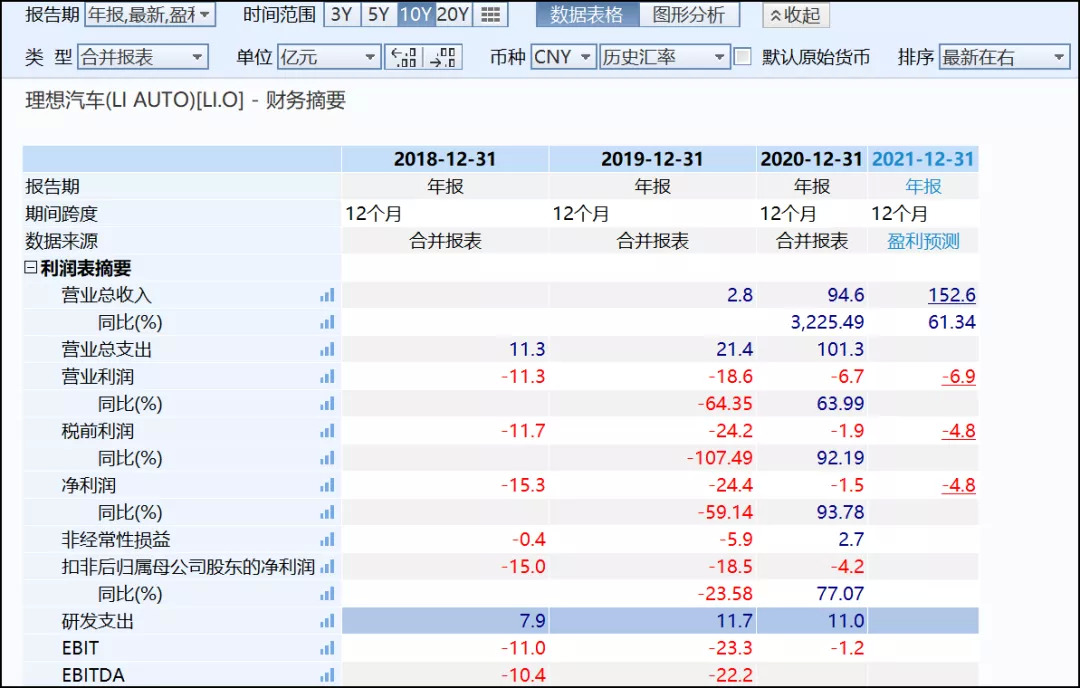Open chart icon for 非经常性损益 row
1080x688 pixels.
[327, 539]
